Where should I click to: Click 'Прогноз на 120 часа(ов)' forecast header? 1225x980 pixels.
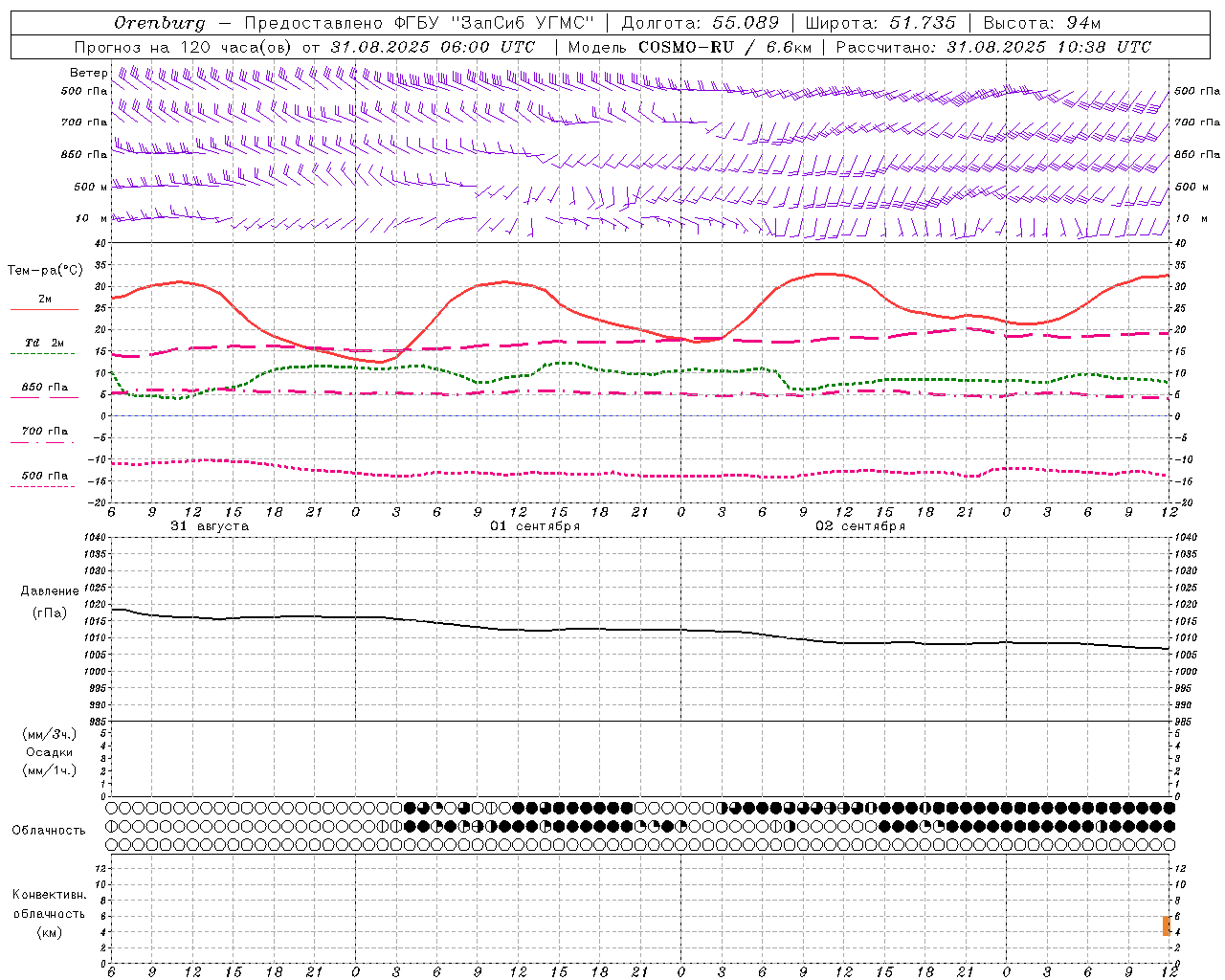click(183, 47)
